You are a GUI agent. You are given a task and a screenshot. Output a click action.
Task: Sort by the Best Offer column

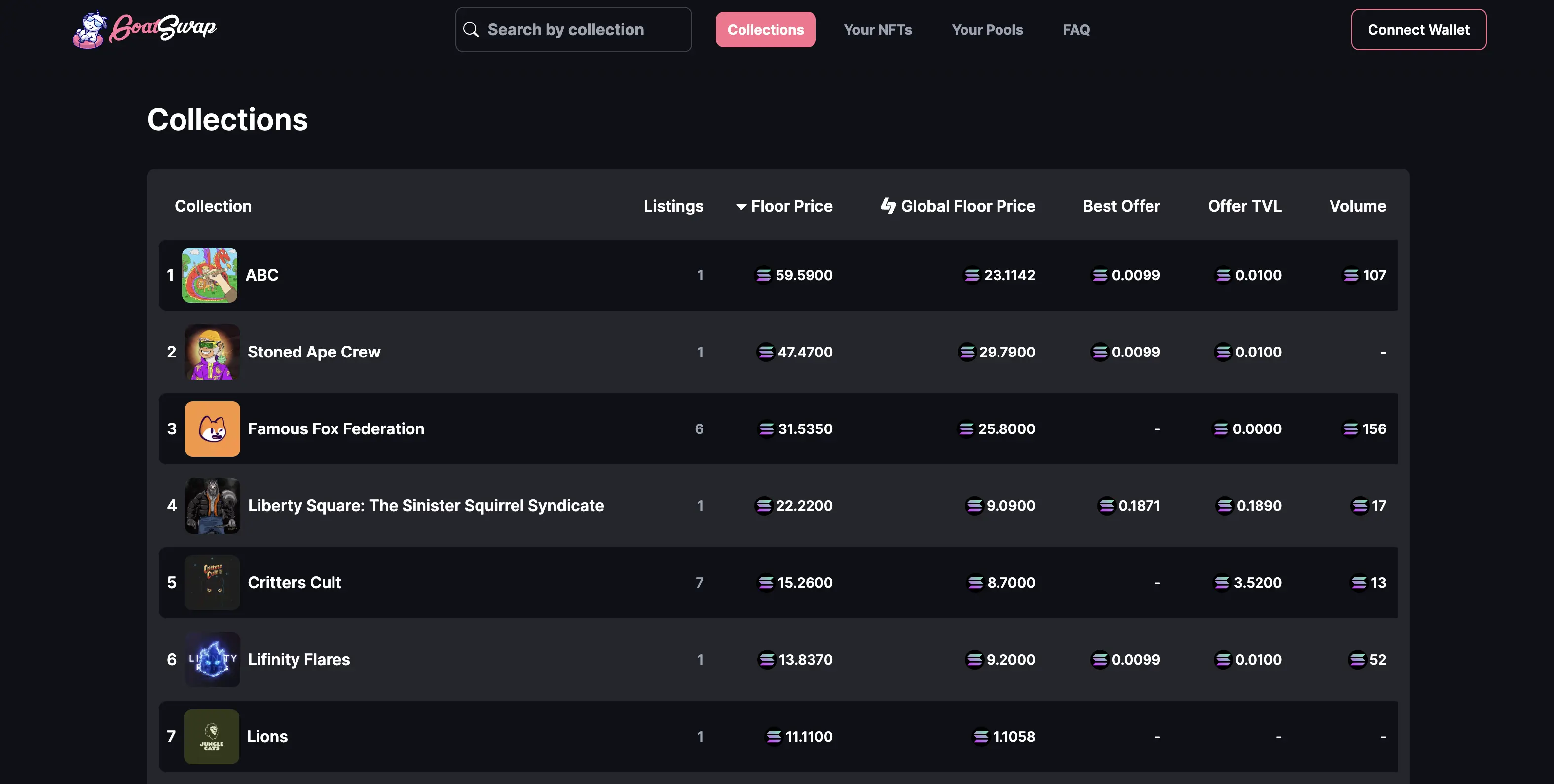point(1121,206)
